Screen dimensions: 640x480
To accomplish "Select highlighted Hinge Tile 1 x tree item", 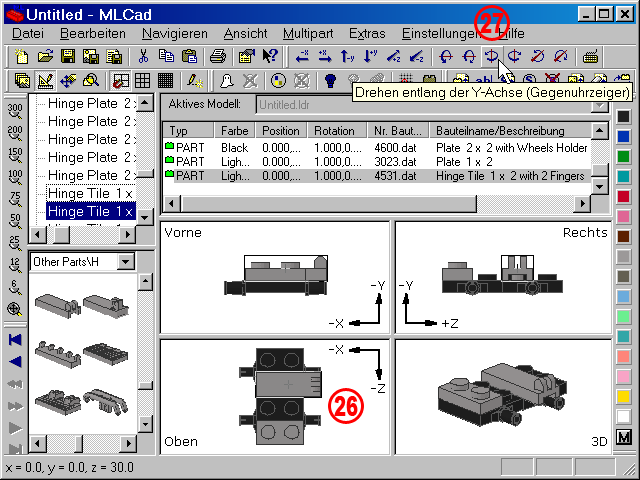I will tap(91, 211).
